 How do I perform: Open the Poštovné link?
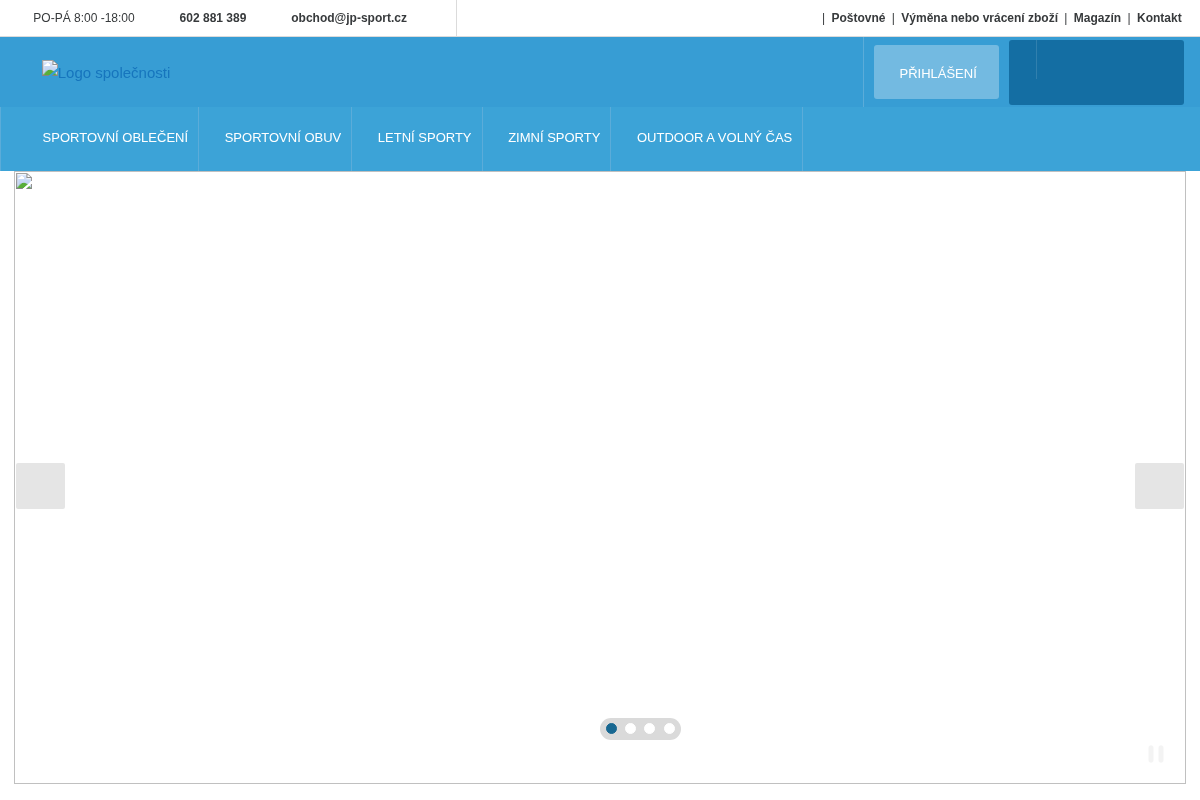858,18
